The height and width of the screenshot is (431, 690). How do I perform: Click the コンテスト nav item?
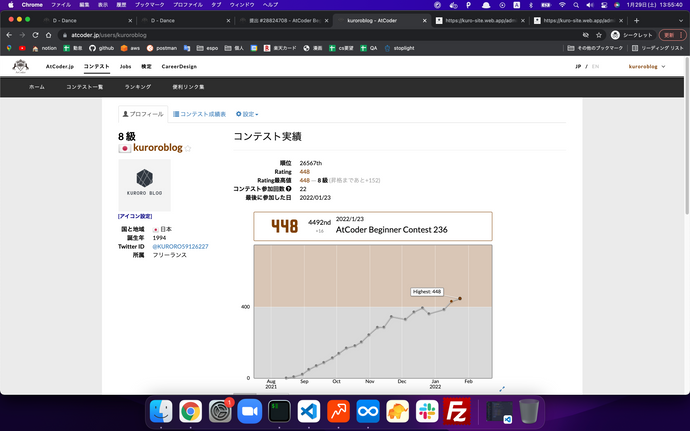coord(97,66)
